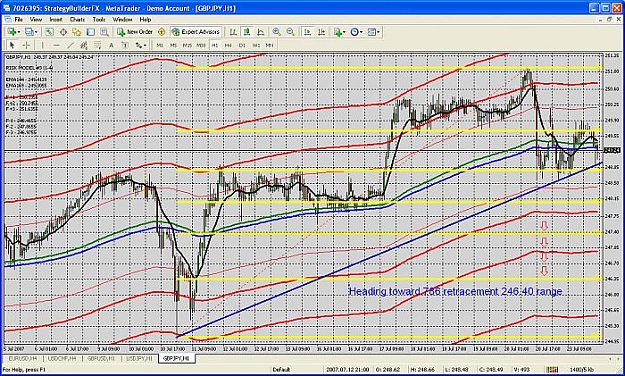Select the Horizontal Line drawing tool

pos(56,45)
